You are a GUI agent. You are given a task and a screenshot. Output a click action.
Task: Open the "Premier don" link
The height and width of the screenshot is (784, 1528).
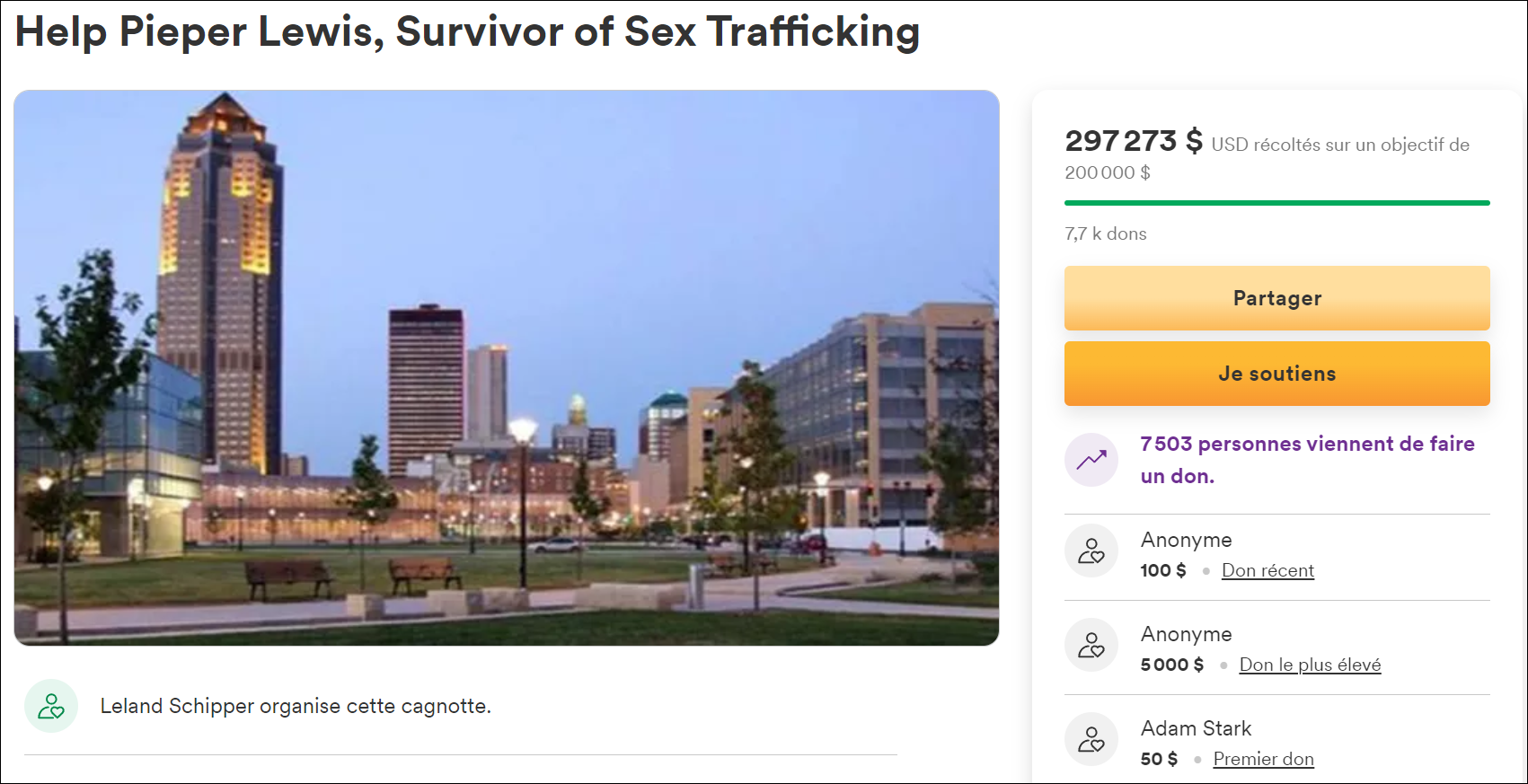click(x=1263, y=759)
